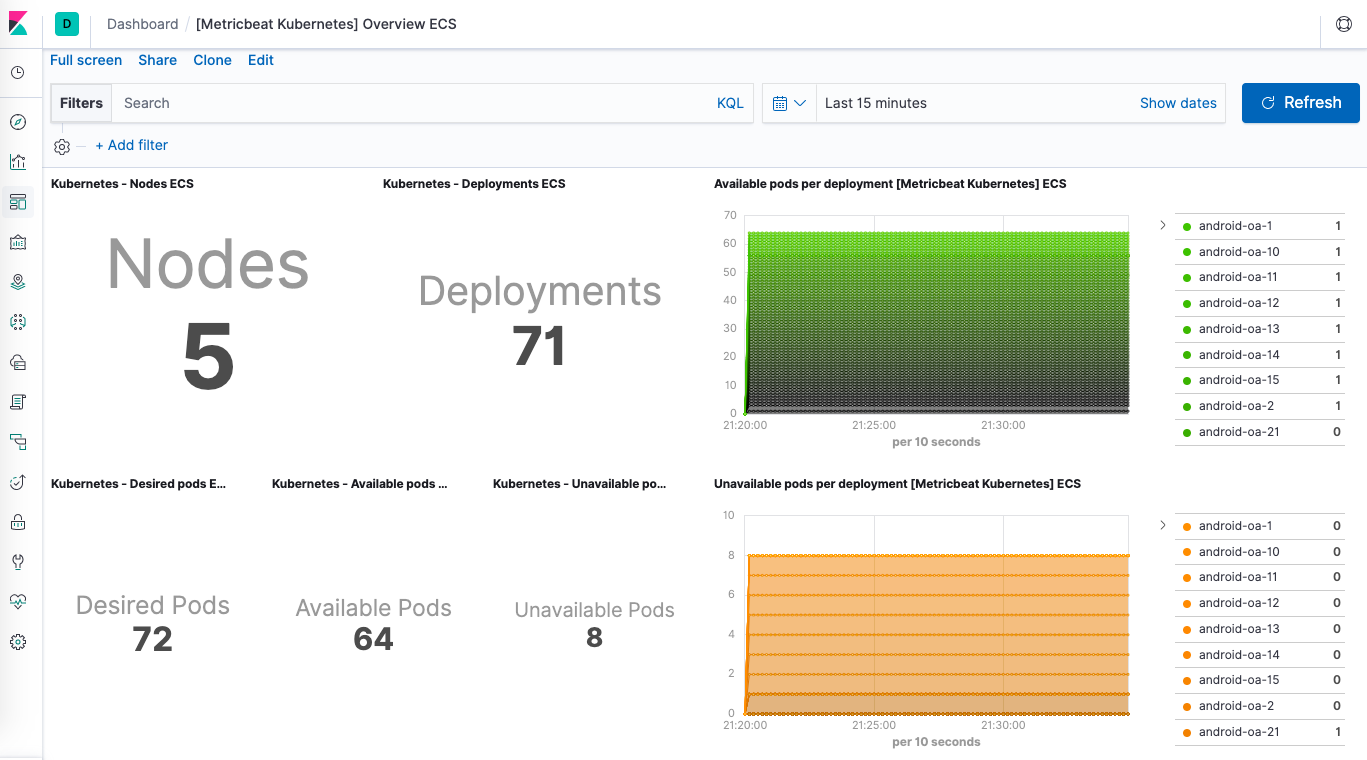The image size is (1367, 760).
Task: Click Kubernetes - Nodes ECS panel title
Action: tap(122, 184)
